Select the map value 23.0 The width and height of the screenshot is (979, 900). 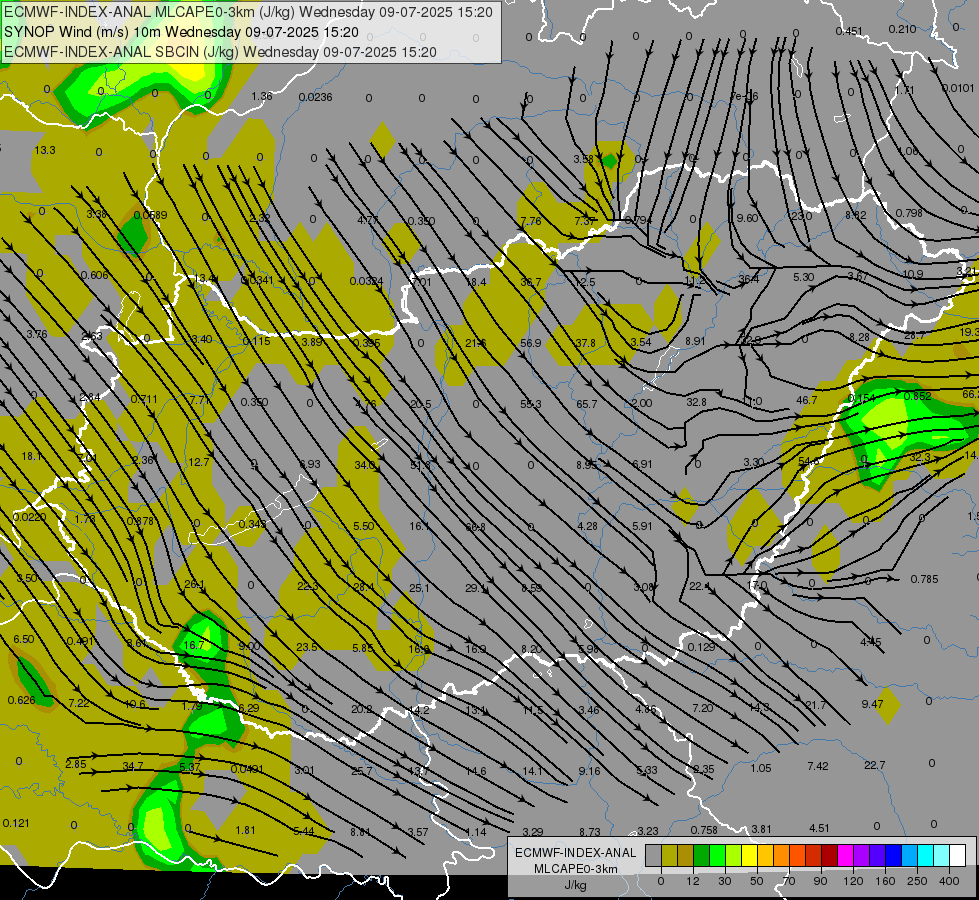(801, 216)
